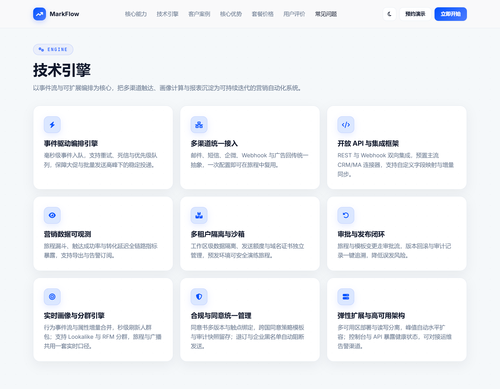This screenshot has height=389, width=500.
Task: Select the 弹性扩展与高可用架构 card title
Action: (x=371, y=316)
